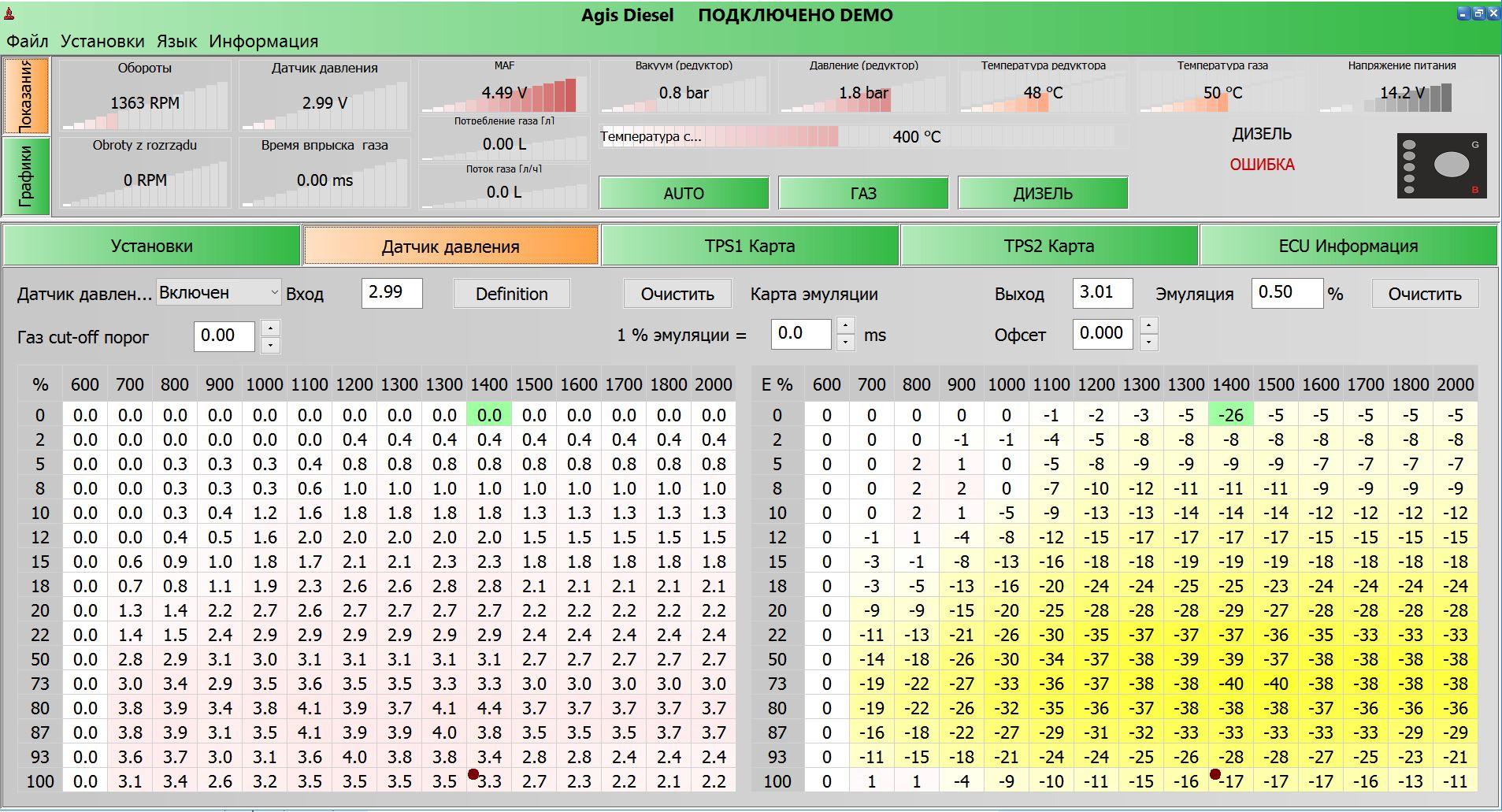This screenshot has height=812, width=1502.
Task: Open the Информация menu
Action: 264,41
